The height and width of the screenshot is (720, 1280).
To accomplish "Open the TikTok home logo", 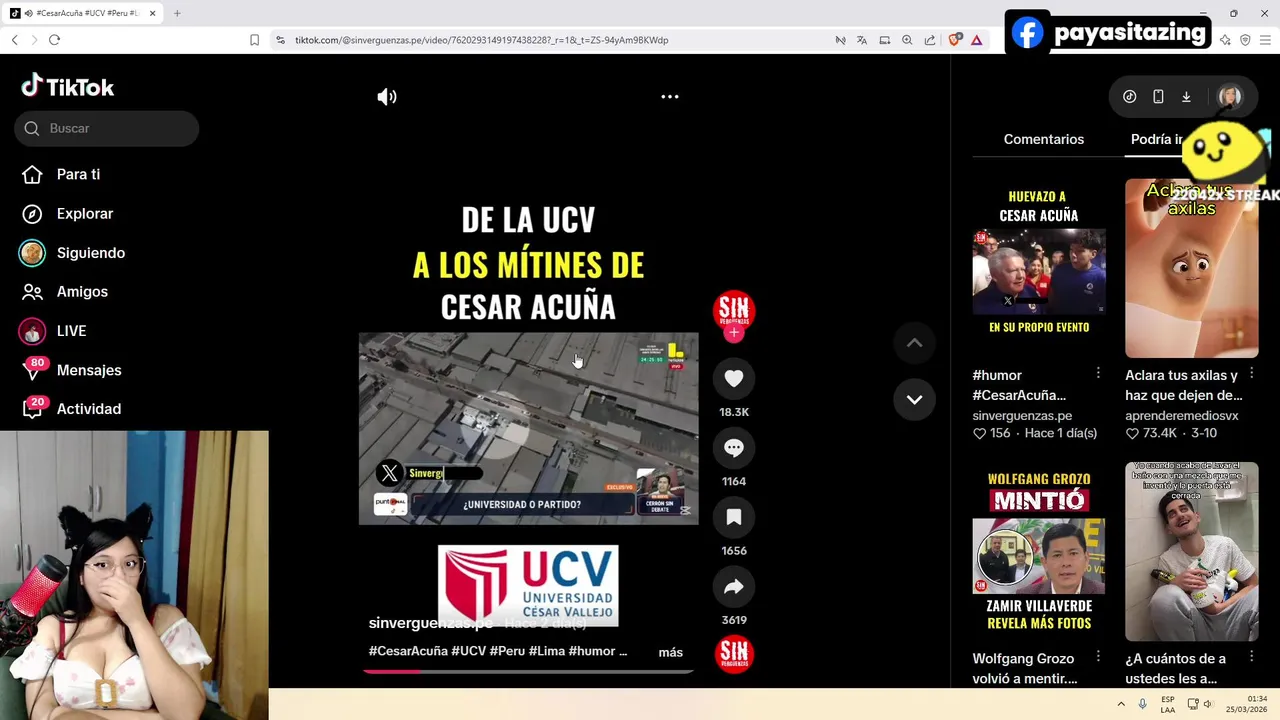I will 68,87.
